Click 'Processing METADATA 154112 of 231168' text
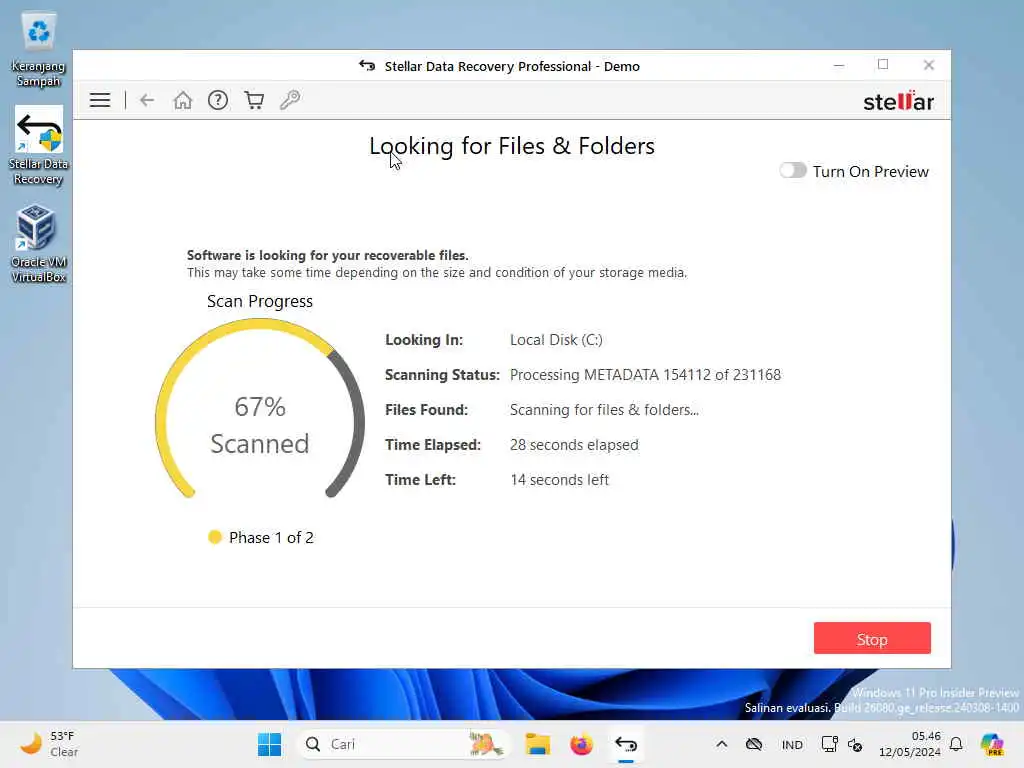This screenshot has width=1024, height=768. 645,375
